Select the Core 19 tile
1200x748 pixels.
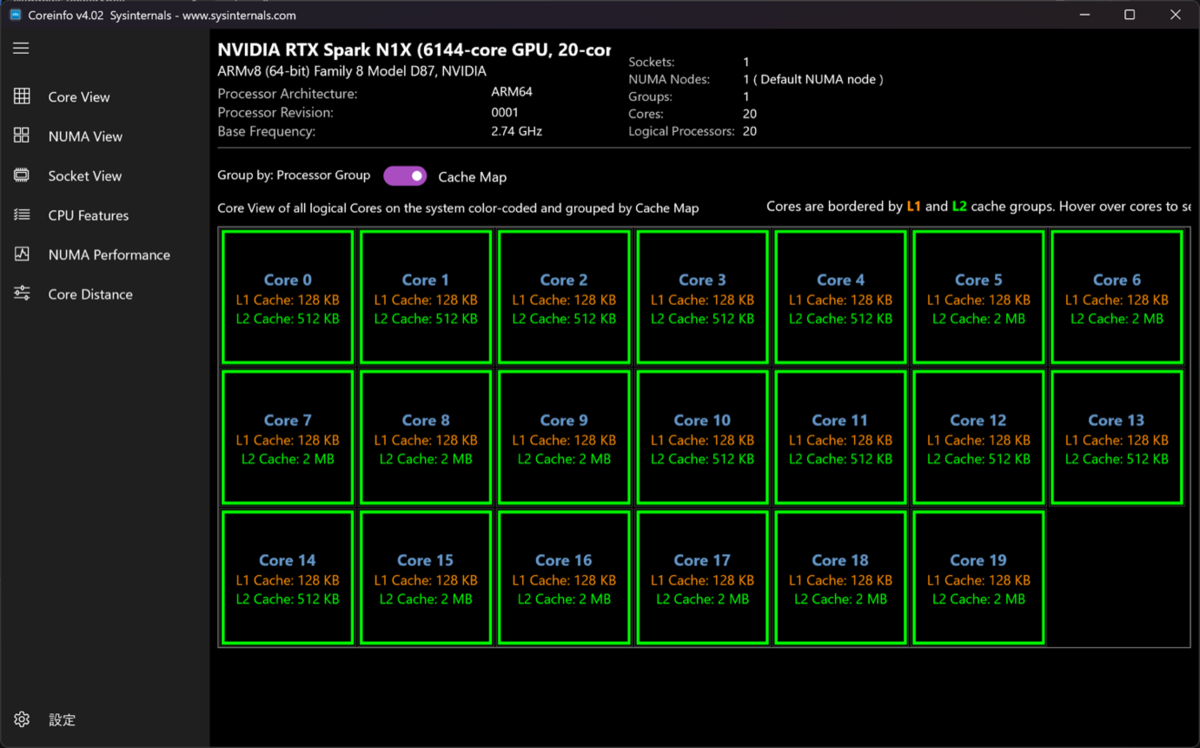[978, 577]
